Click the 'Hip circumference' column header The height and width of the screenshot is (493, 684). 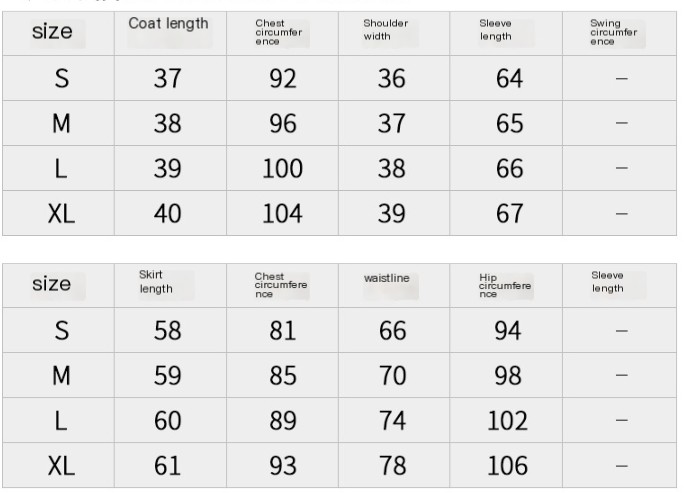click(x=505, y=285)
